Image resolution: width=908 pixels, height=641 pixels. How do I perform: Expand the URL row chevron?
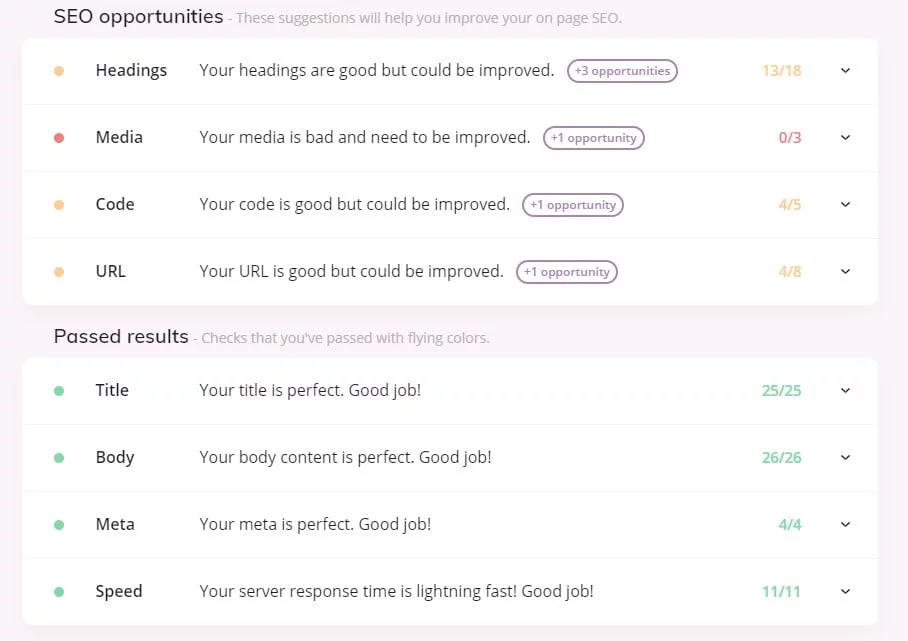tap(845, 272)
